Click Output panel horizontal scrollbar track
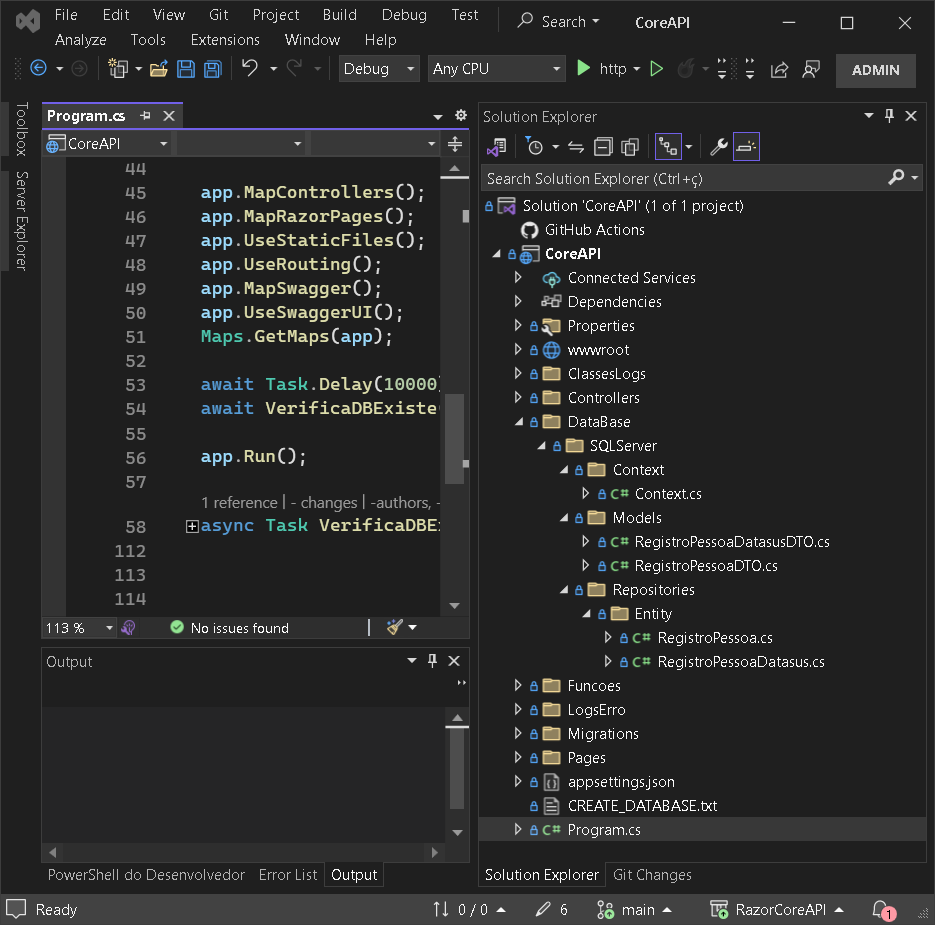The width and height of the screenshot is (935, 925). coord(243,852)
